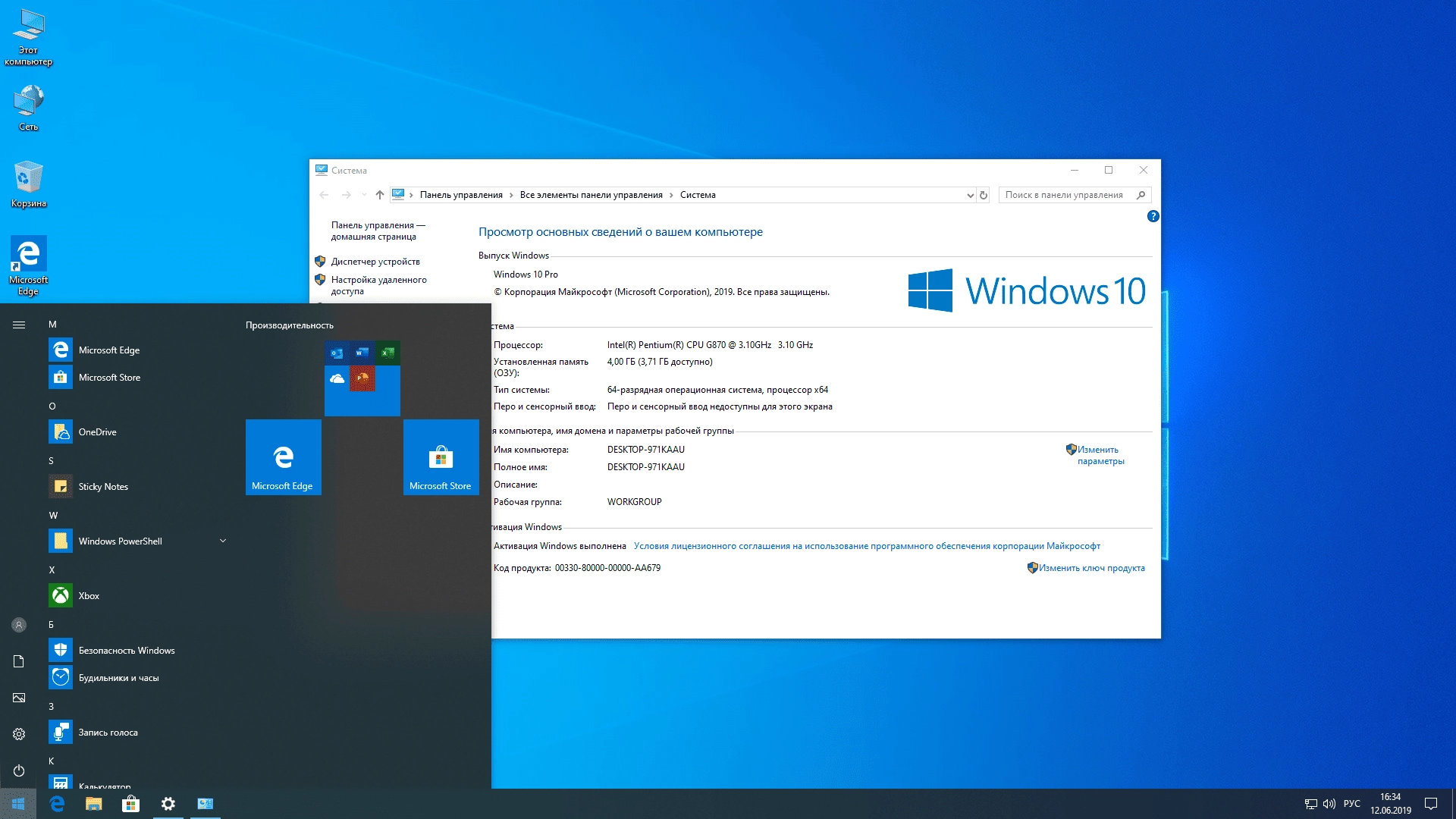Jump via letter Б header
This screenshot has width=1456, height=819.
coord(52,624)
